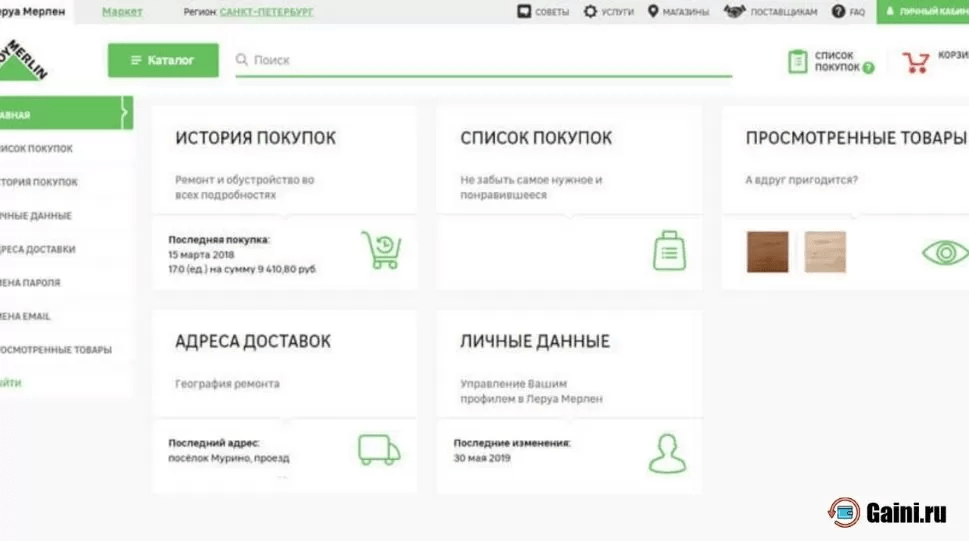Click the user profile silhouette icon
The image size is (969, 541).
point(667,452)
